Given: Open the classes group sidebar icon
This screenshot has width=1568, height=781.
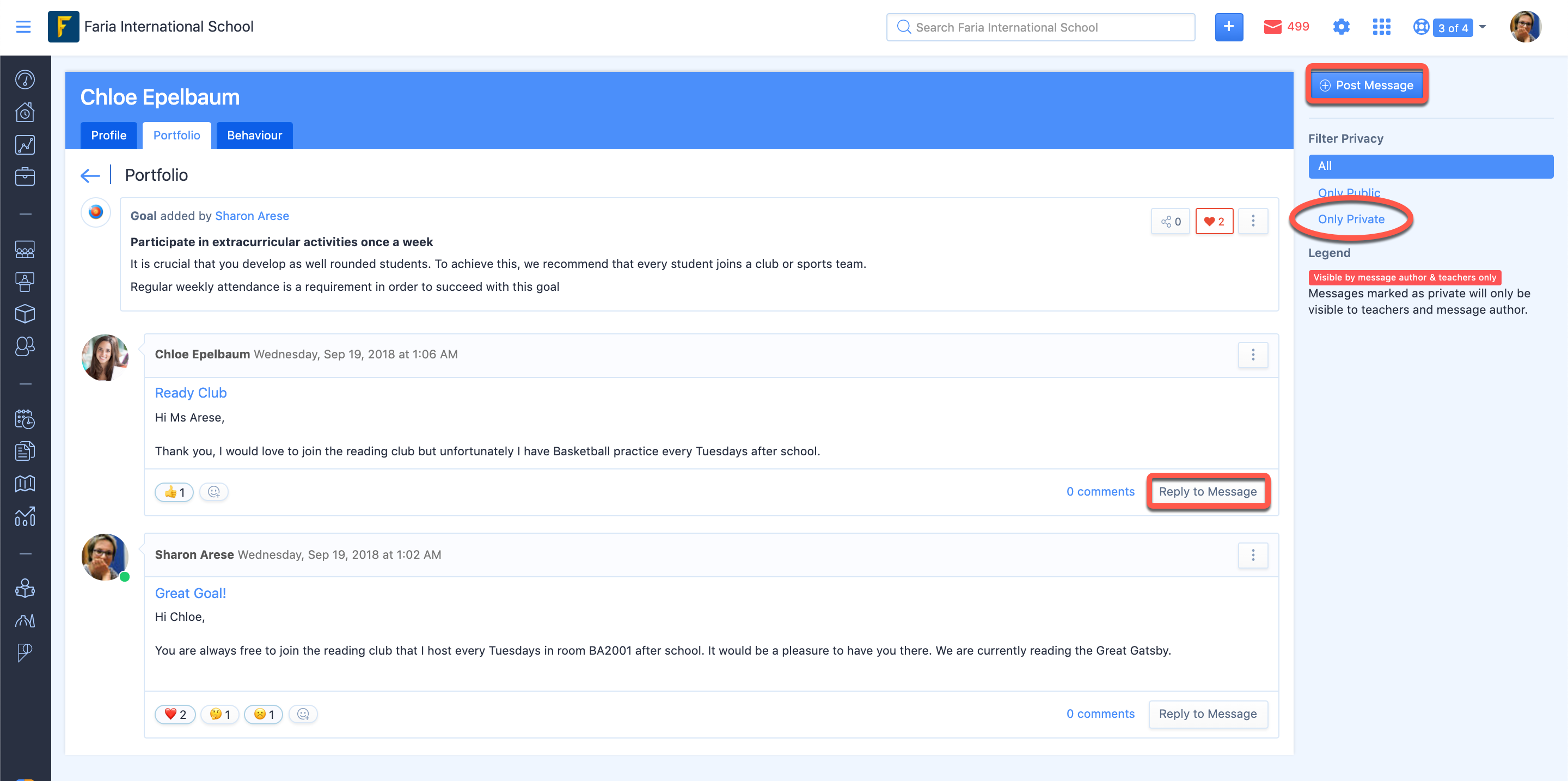Looking at the screenshot, I should coord(25,249).
